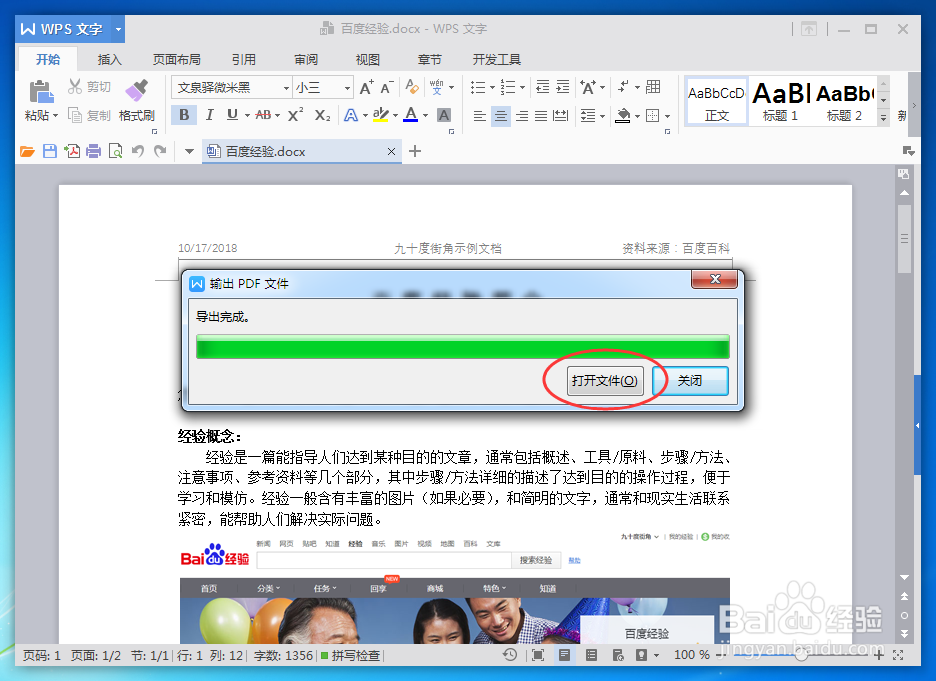The height and width of the screenshot is (681, 936).
Task: Save document with floppy disk icon
Action: pyautogui.click(x=50, y=151)
